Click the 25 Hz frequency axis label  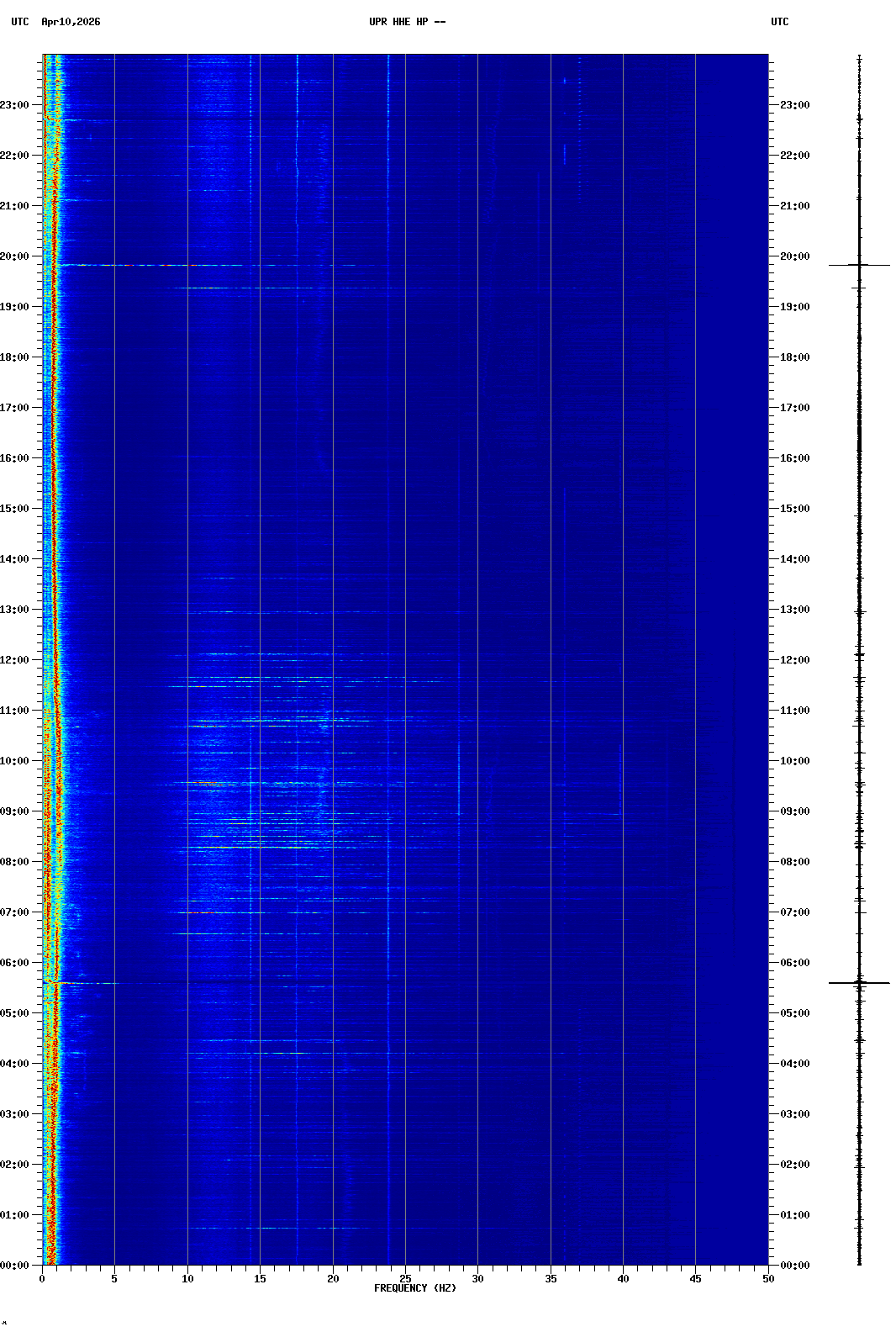coord(405,1279)
